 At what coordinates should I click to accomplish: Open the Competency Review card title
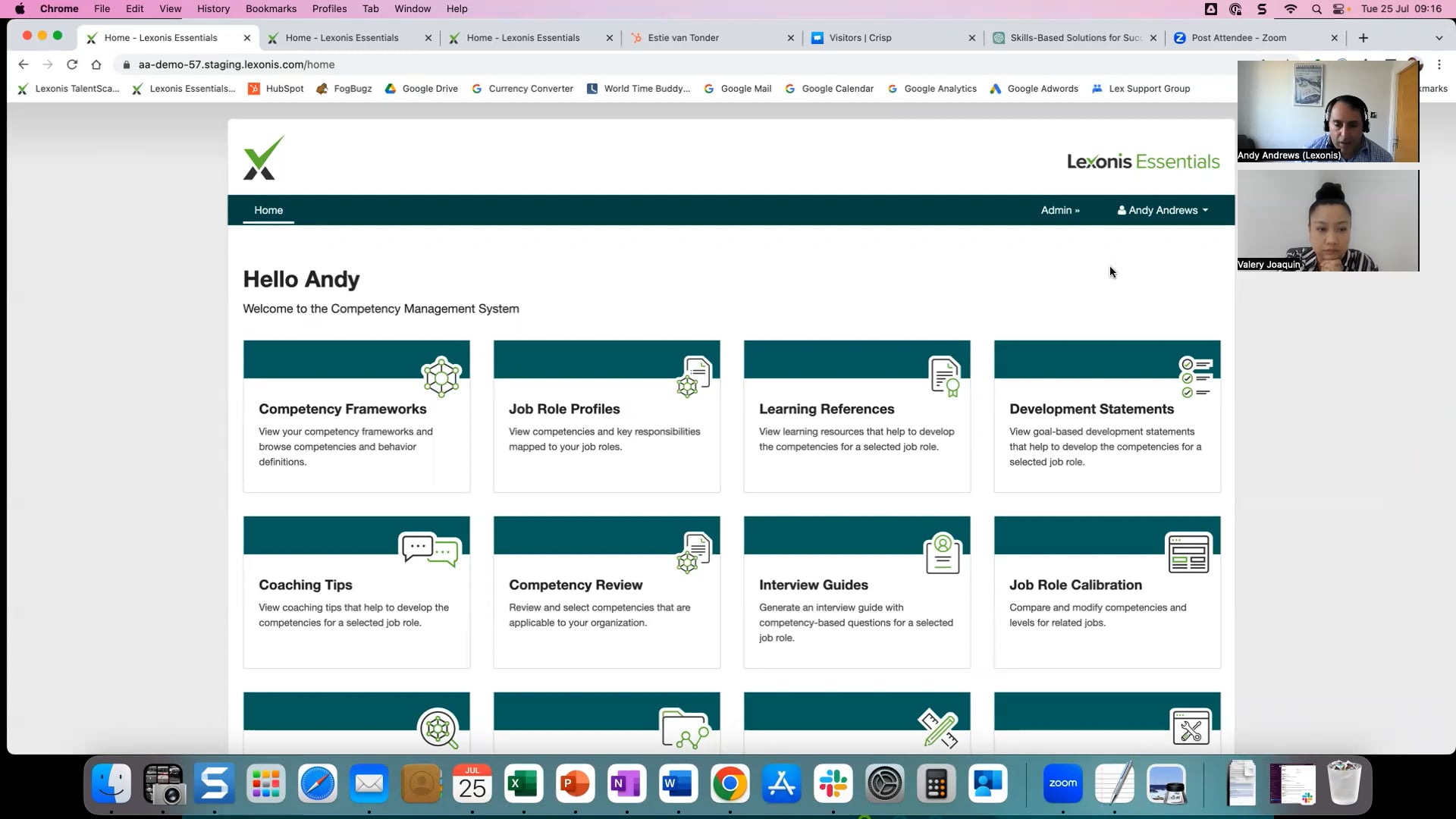[576, 585]
